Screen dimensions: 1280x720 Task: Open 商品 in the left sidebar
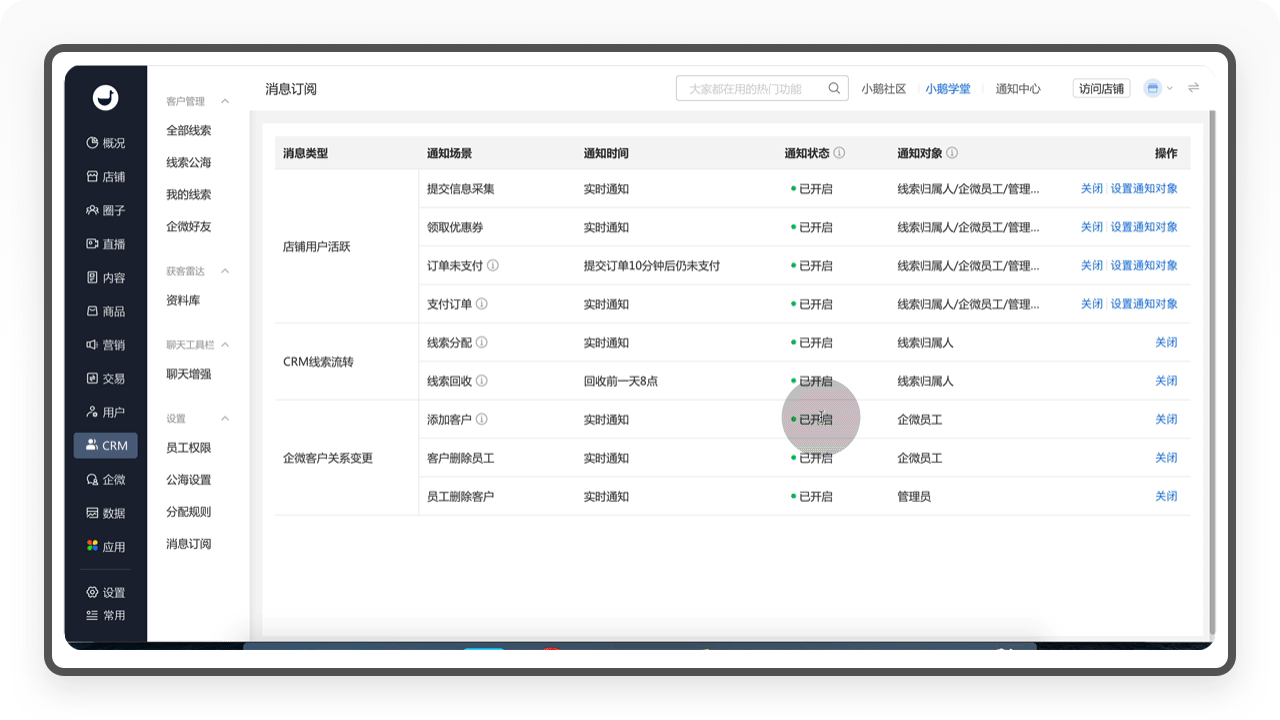point(106,312)
